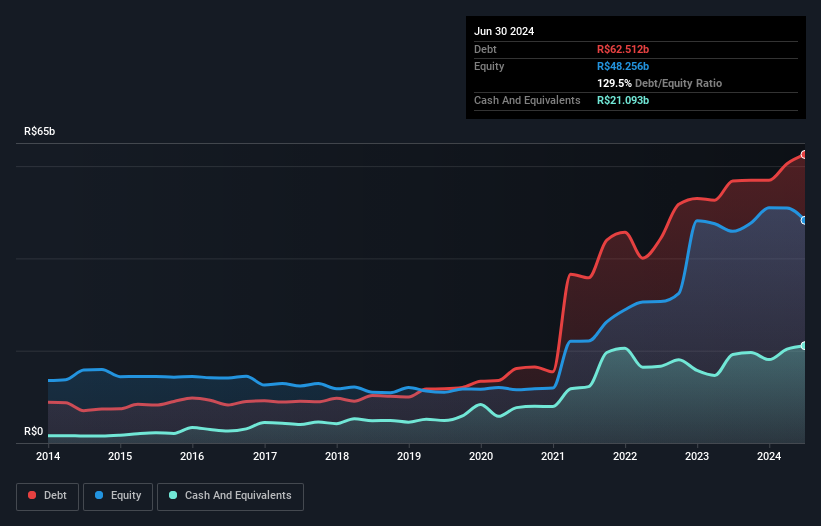Toggle the Equity series legend button

(118, 496)
